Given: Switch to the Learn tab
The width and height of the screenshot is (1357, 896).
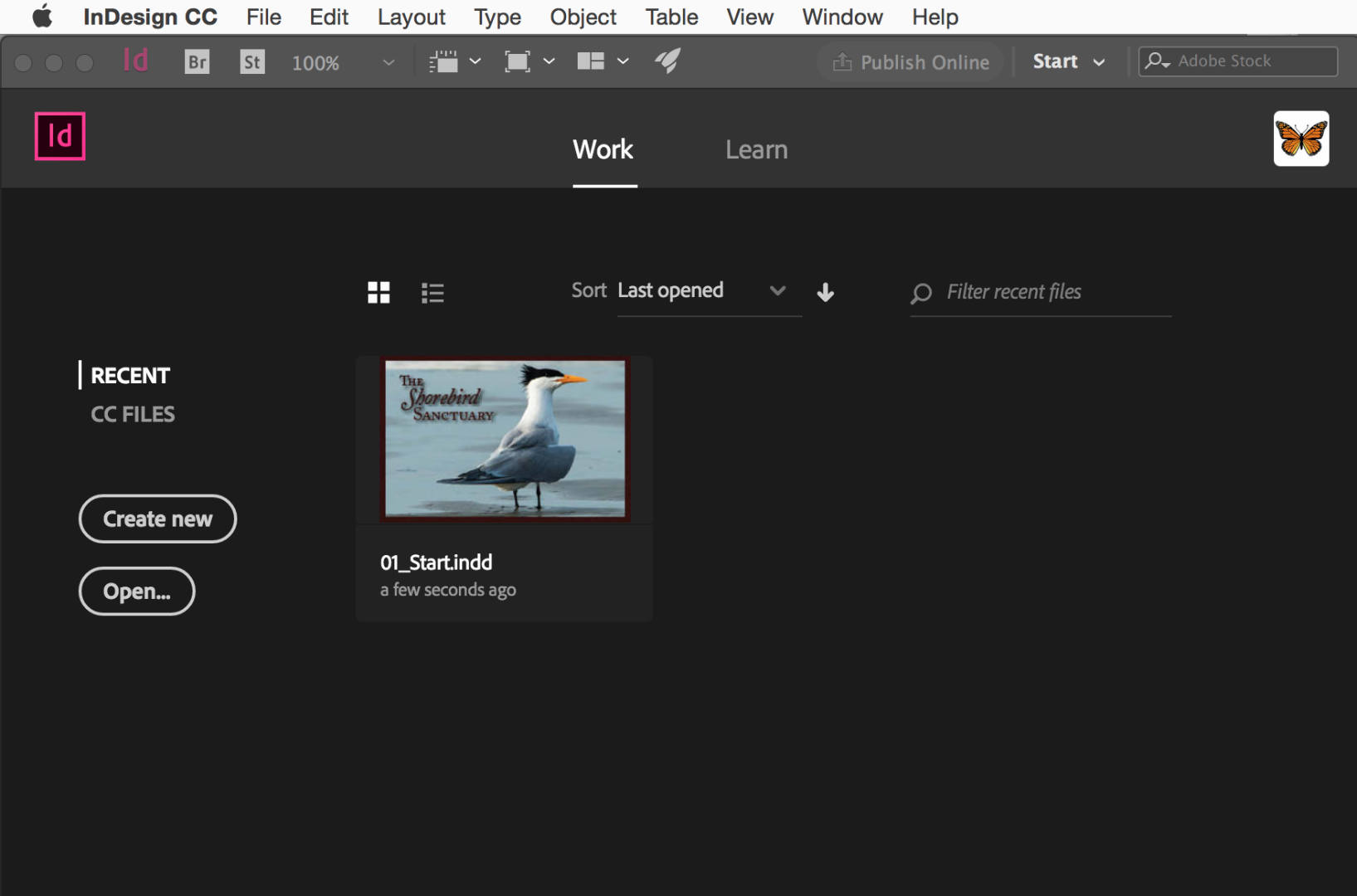Looking at the screenshot, I should pyautogui.click(x=756, y=150).
